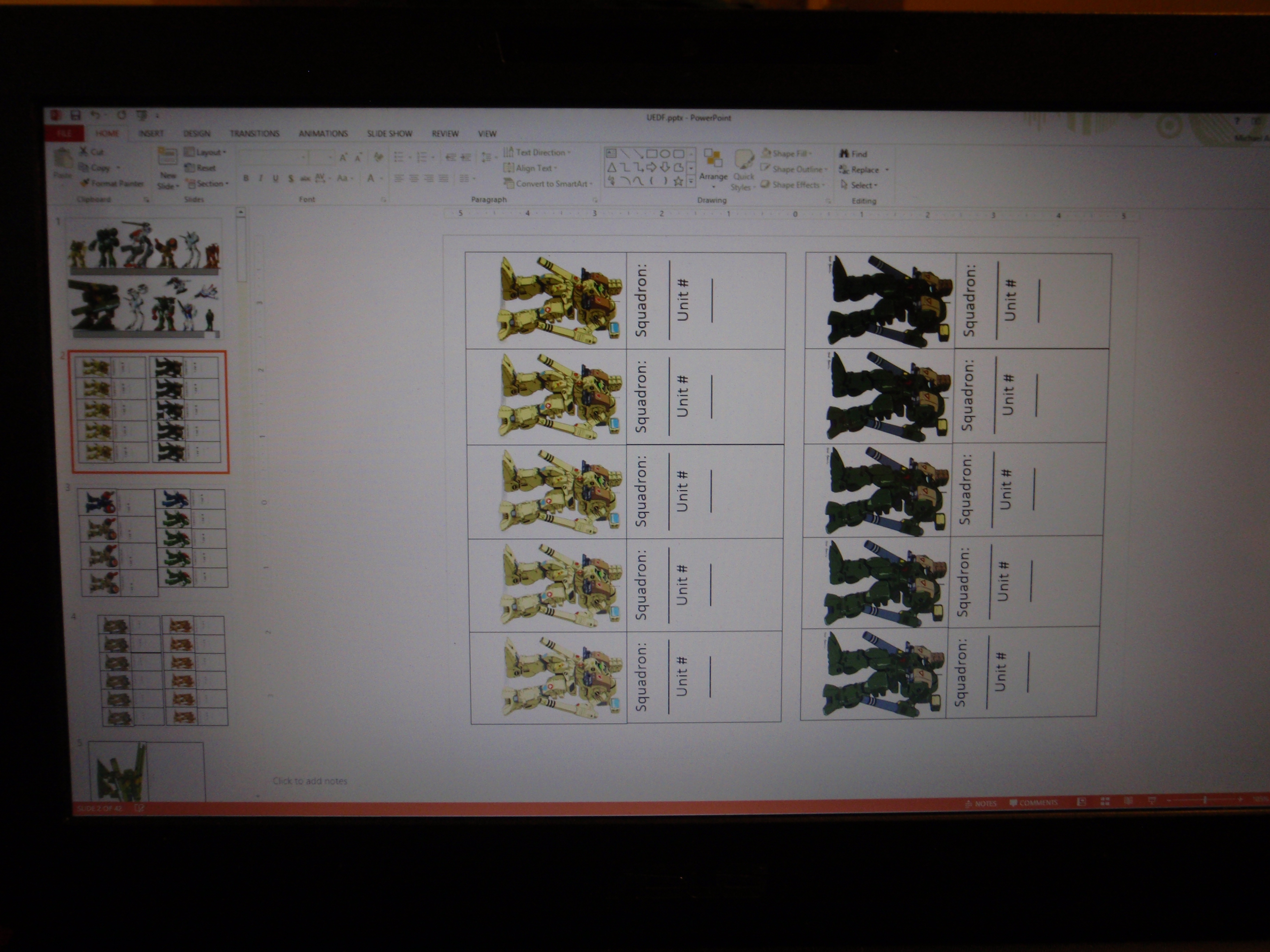Image resolution: width=1270 pixels, height=952 pixels.
Task: Decrease font size
Action: coord(358,157)
